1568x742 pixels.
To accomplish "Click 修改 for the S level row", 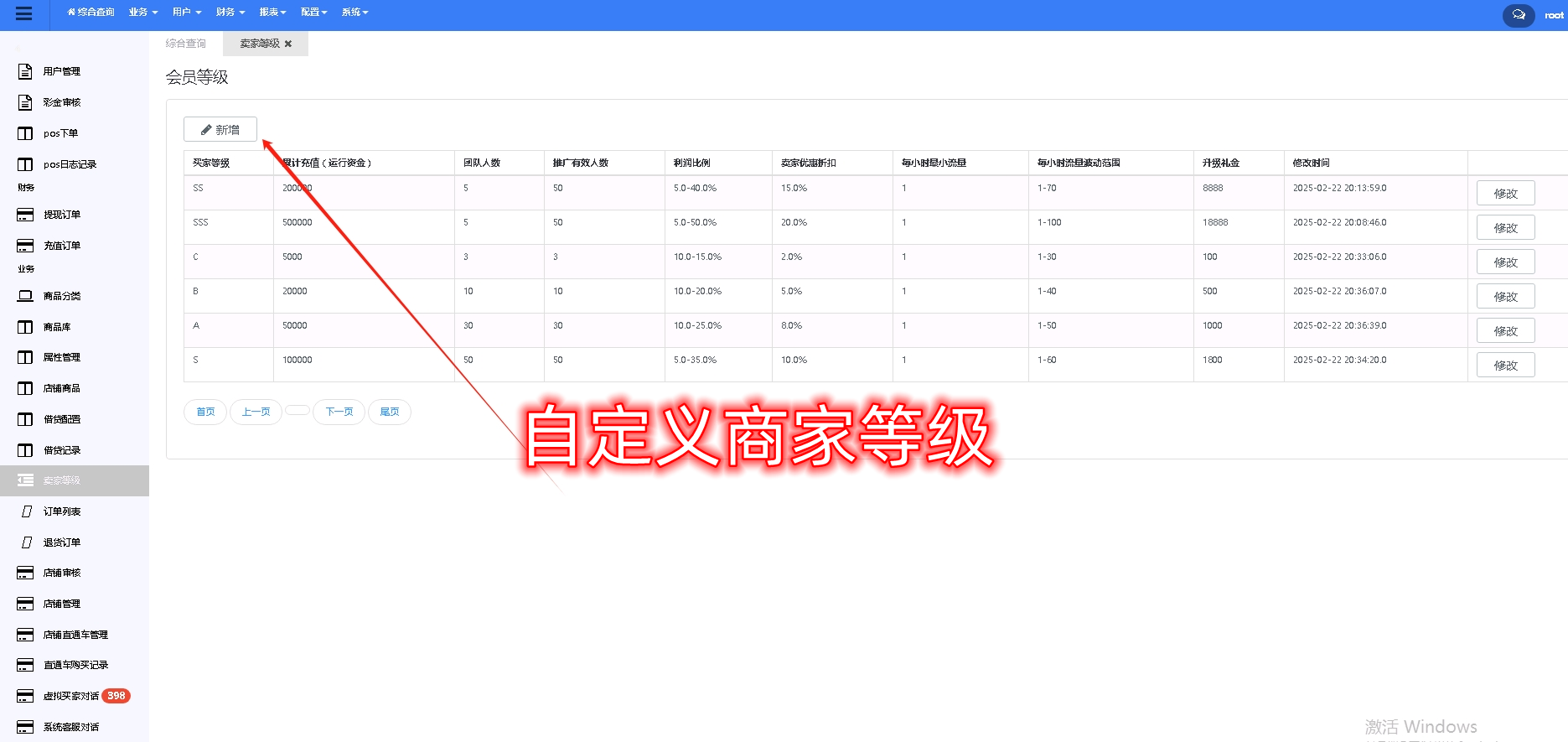I will (x=1505, y=366).
